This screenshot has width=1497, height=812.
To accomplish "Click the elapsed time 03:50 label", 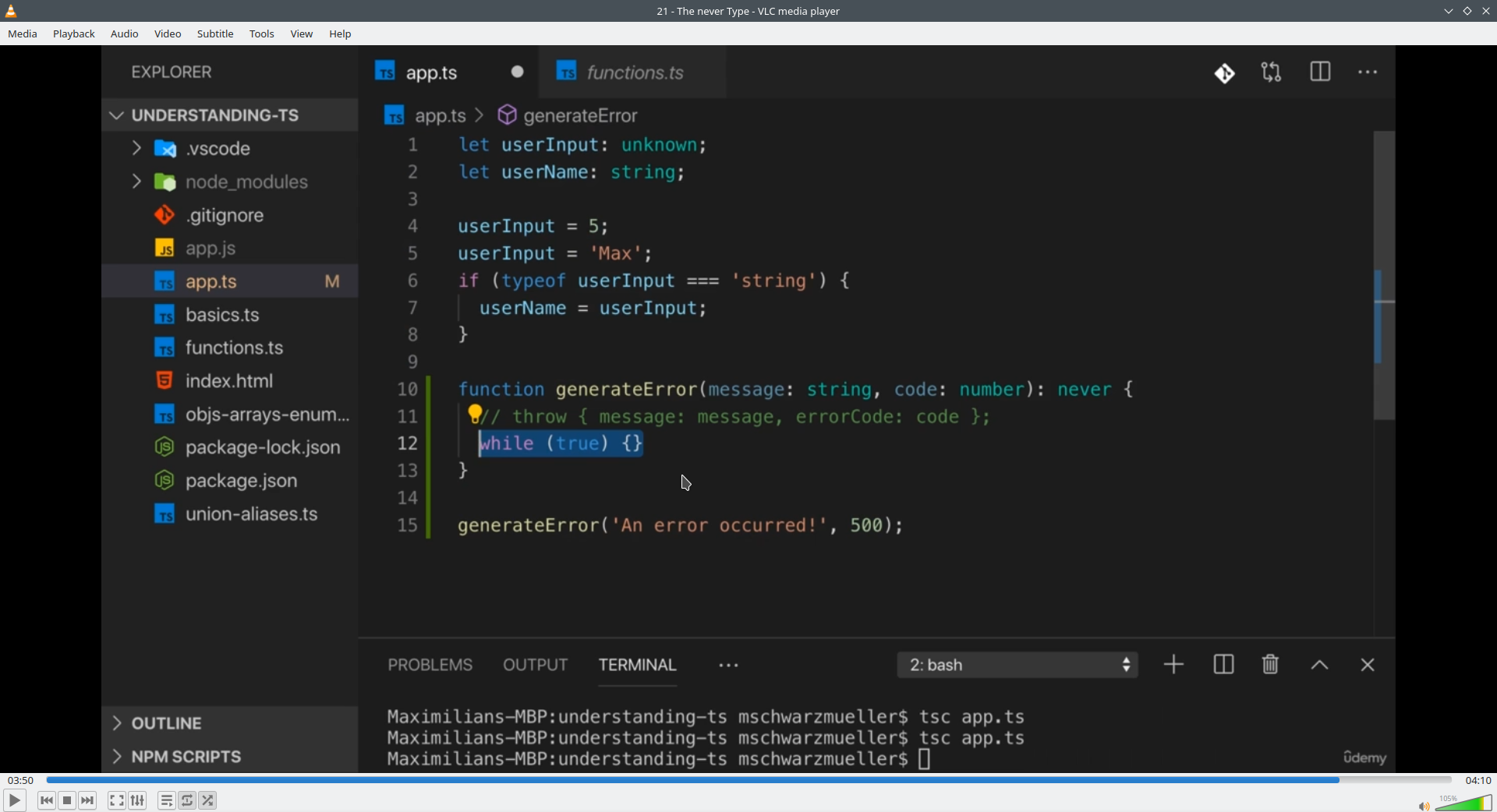I will click(x=21, y=781).
